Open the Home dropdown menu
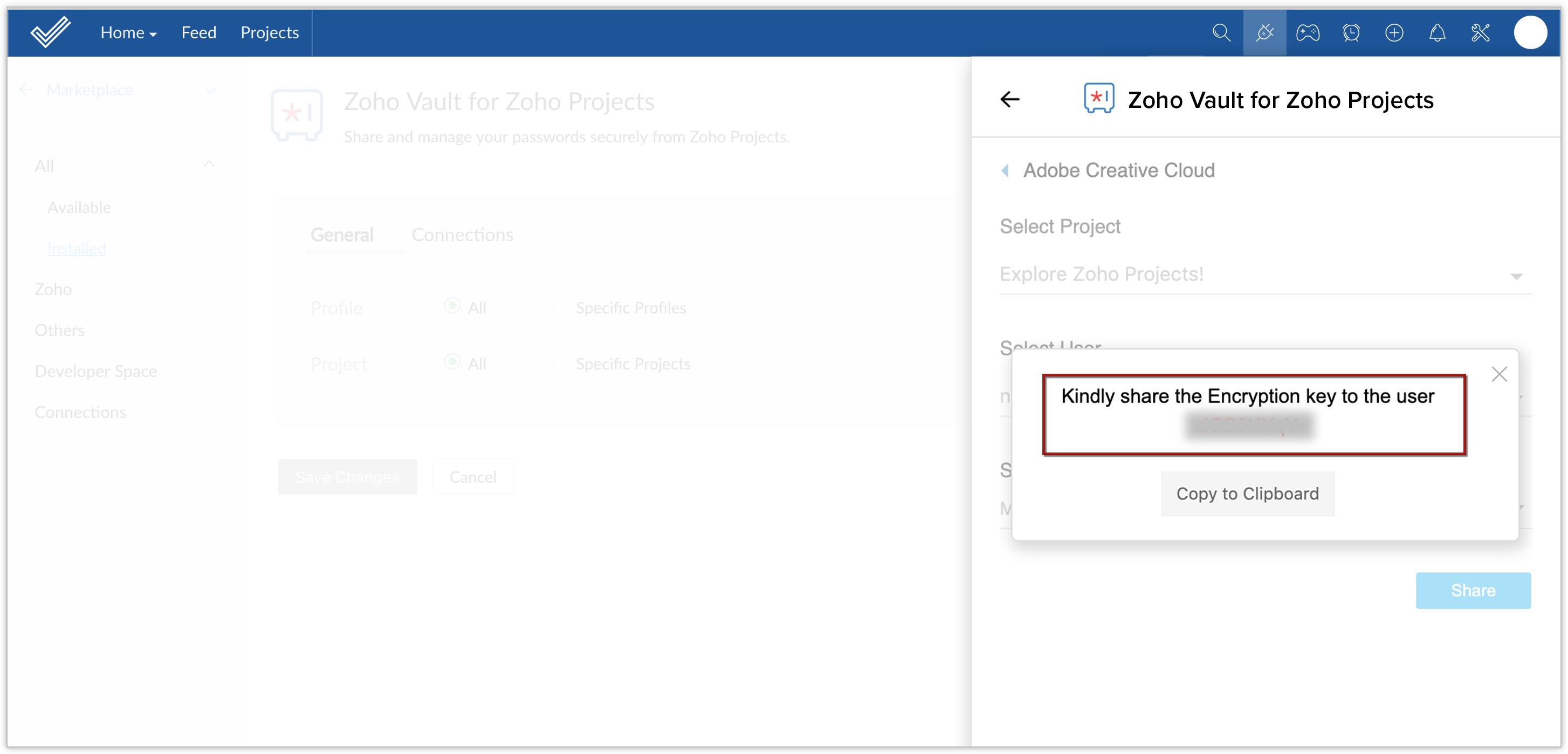The width and height of the screenshot is (1568, 754). tap(128, 32)
